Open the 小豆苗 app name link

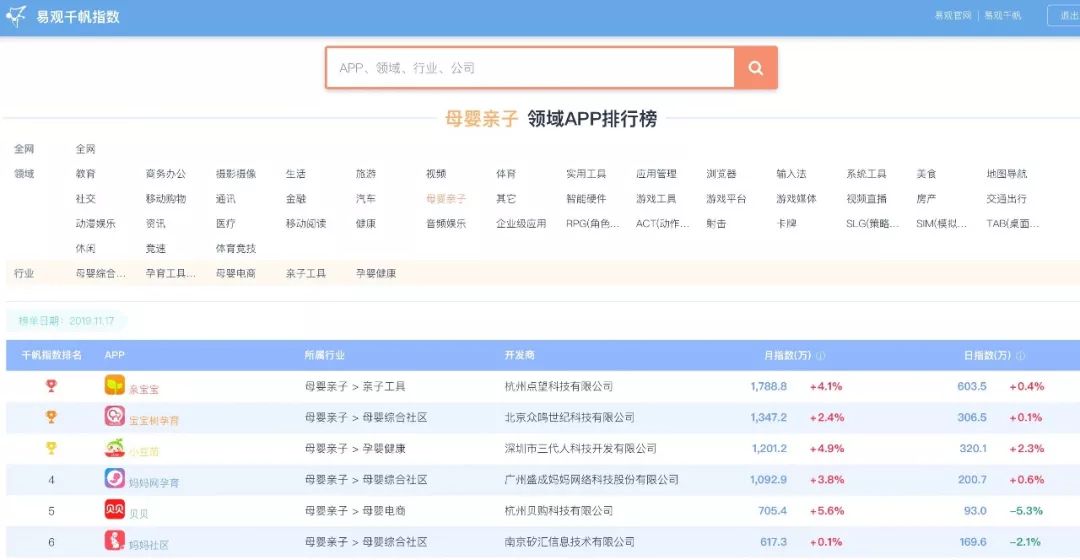(143, 452)
